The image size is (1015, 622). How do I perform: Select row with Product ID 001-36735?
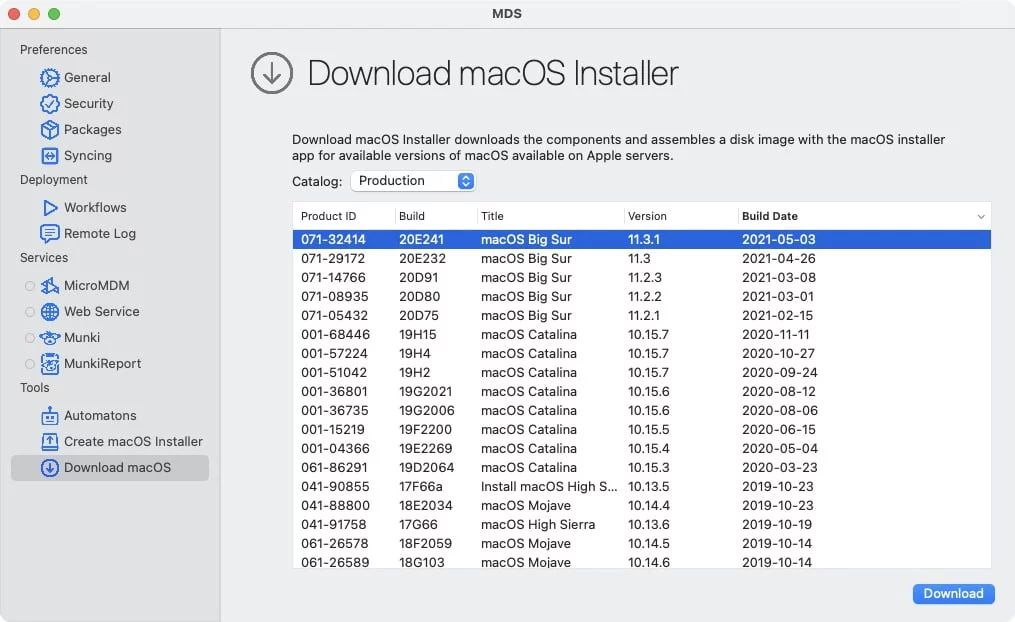(641, 410)
